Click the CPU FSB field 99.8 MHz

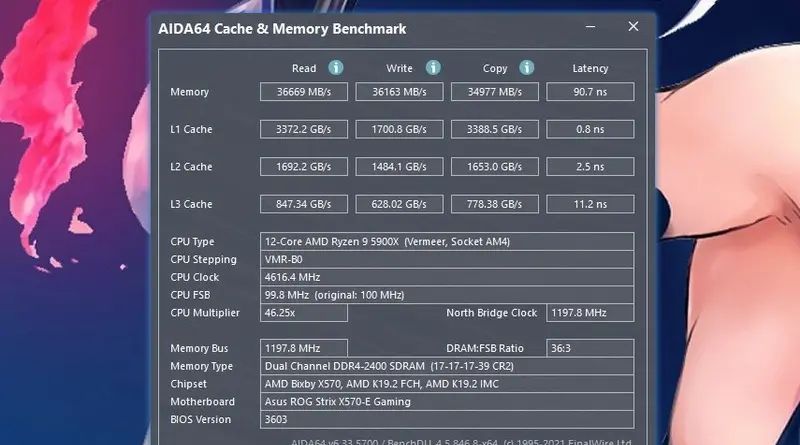tap(447, 295)
